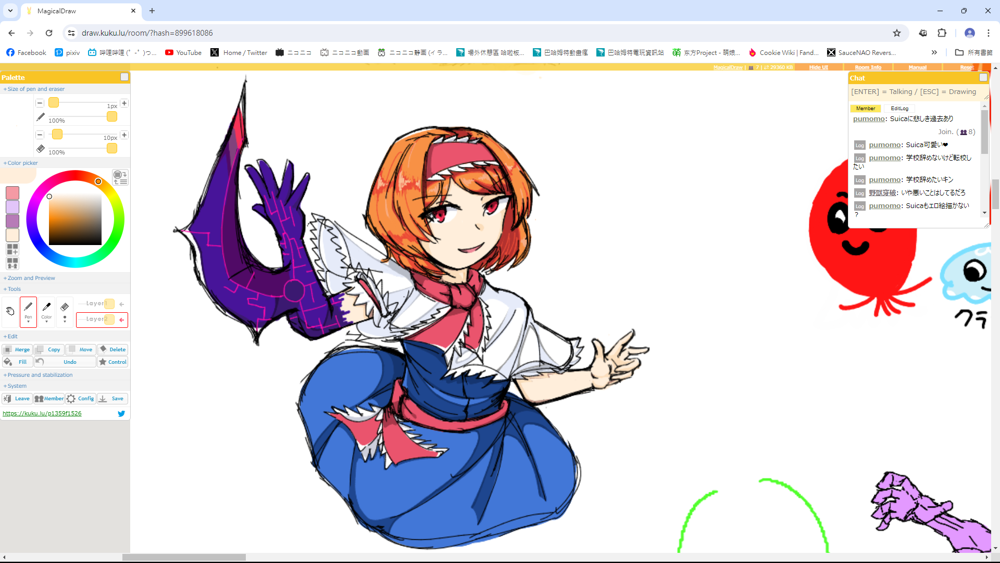Click the saturation square in the color picker

point(75,219)
